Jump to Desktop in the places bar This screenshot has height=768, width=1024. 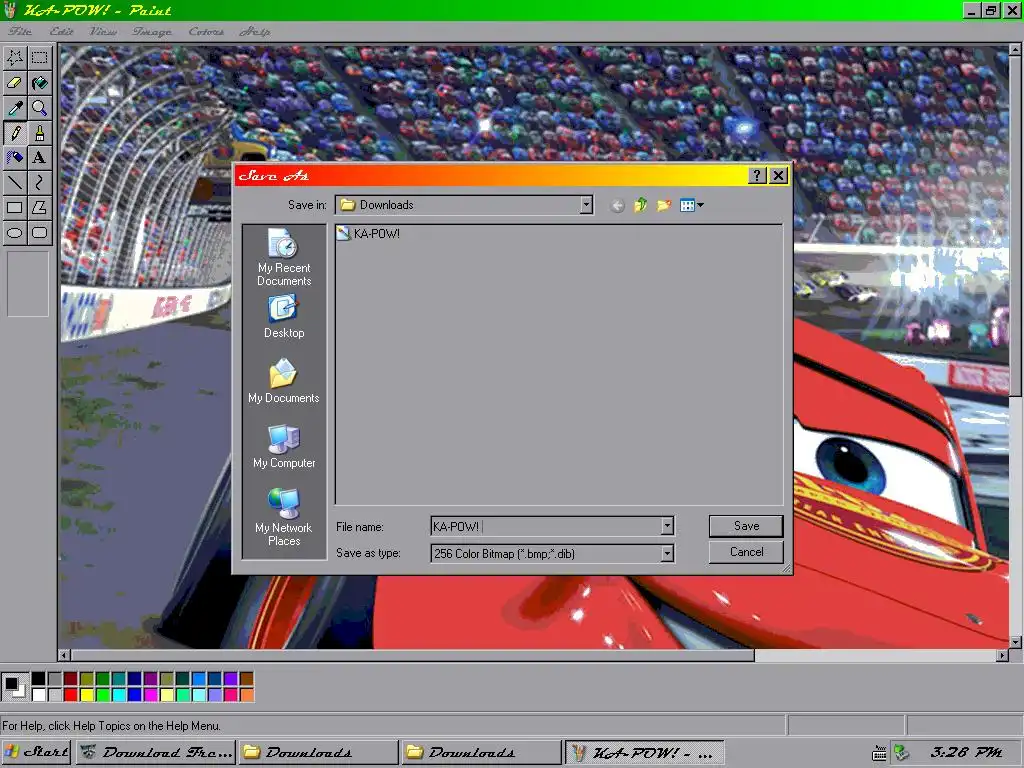click(x=284, y=317)
